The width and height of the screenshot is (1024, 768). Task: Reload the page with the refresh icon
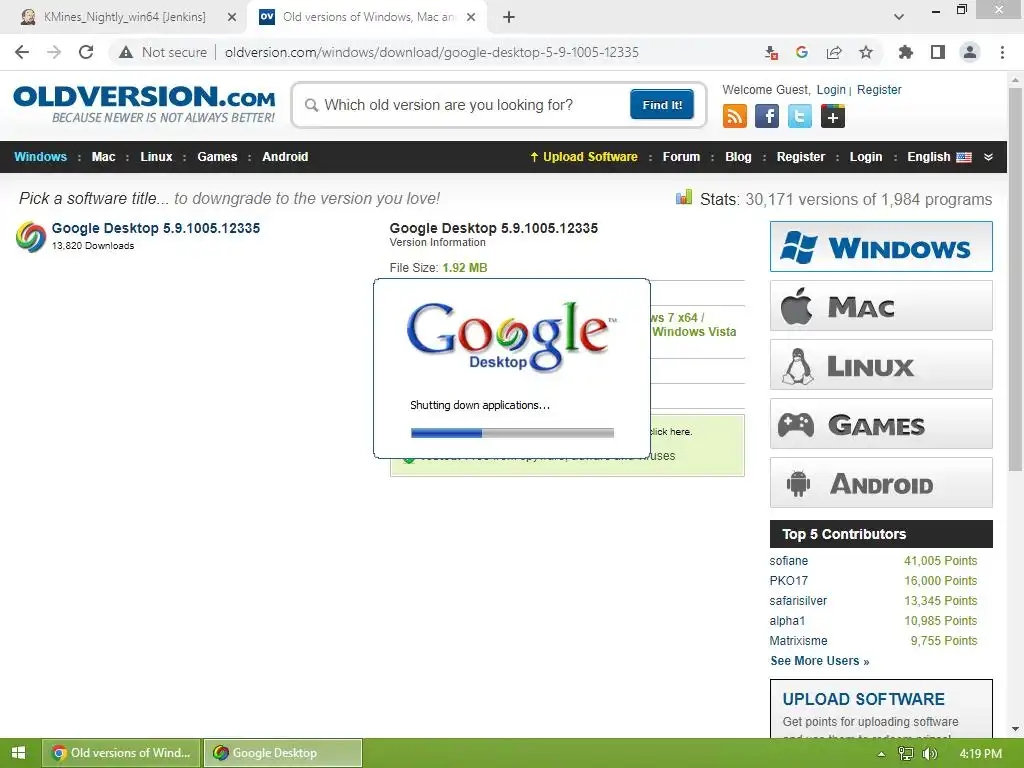pyautogui.click(x=86, y=52)
